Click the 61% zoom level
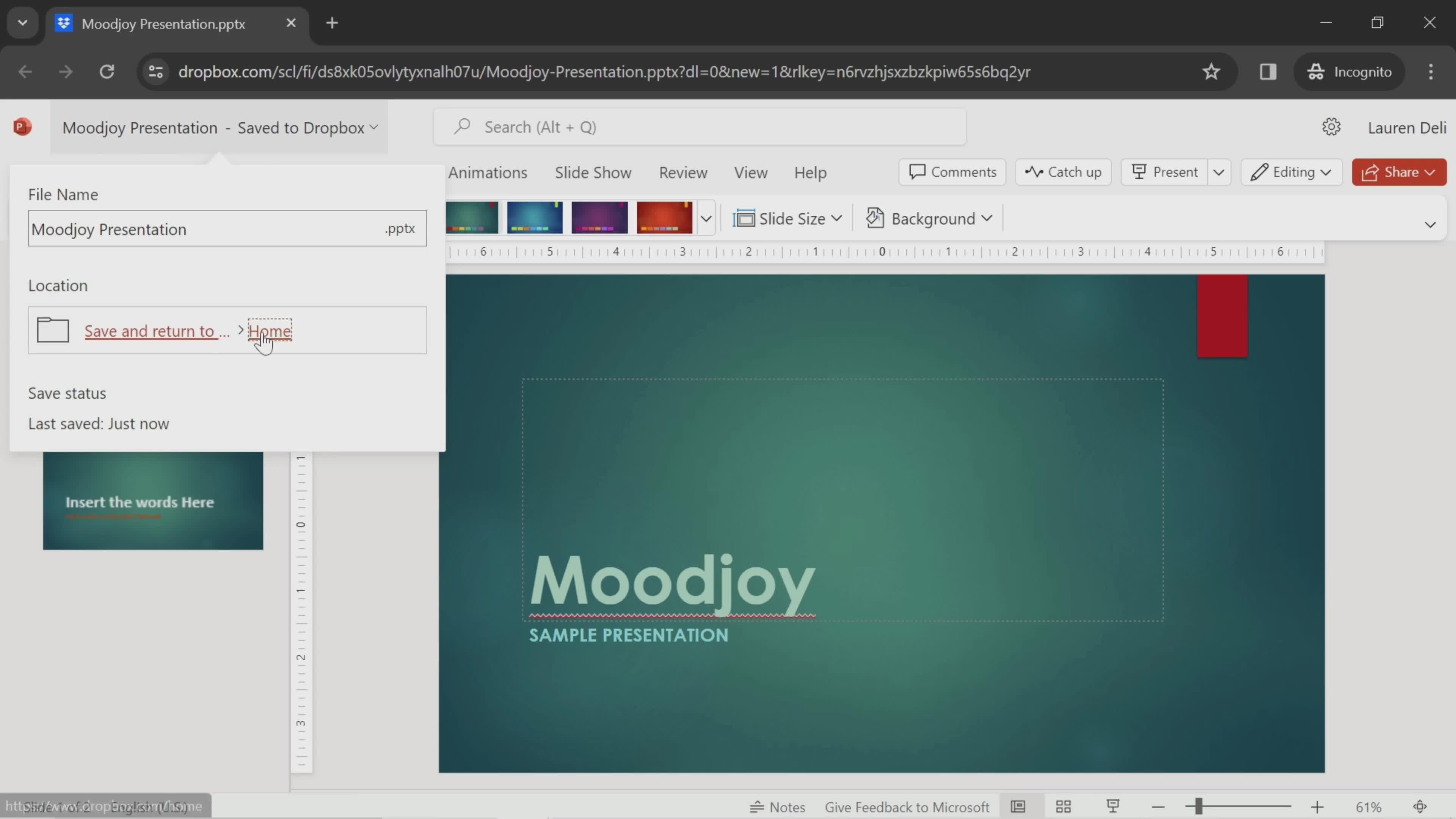The height and width of the screenshot is (819, 1456). tap(1368, 807)
